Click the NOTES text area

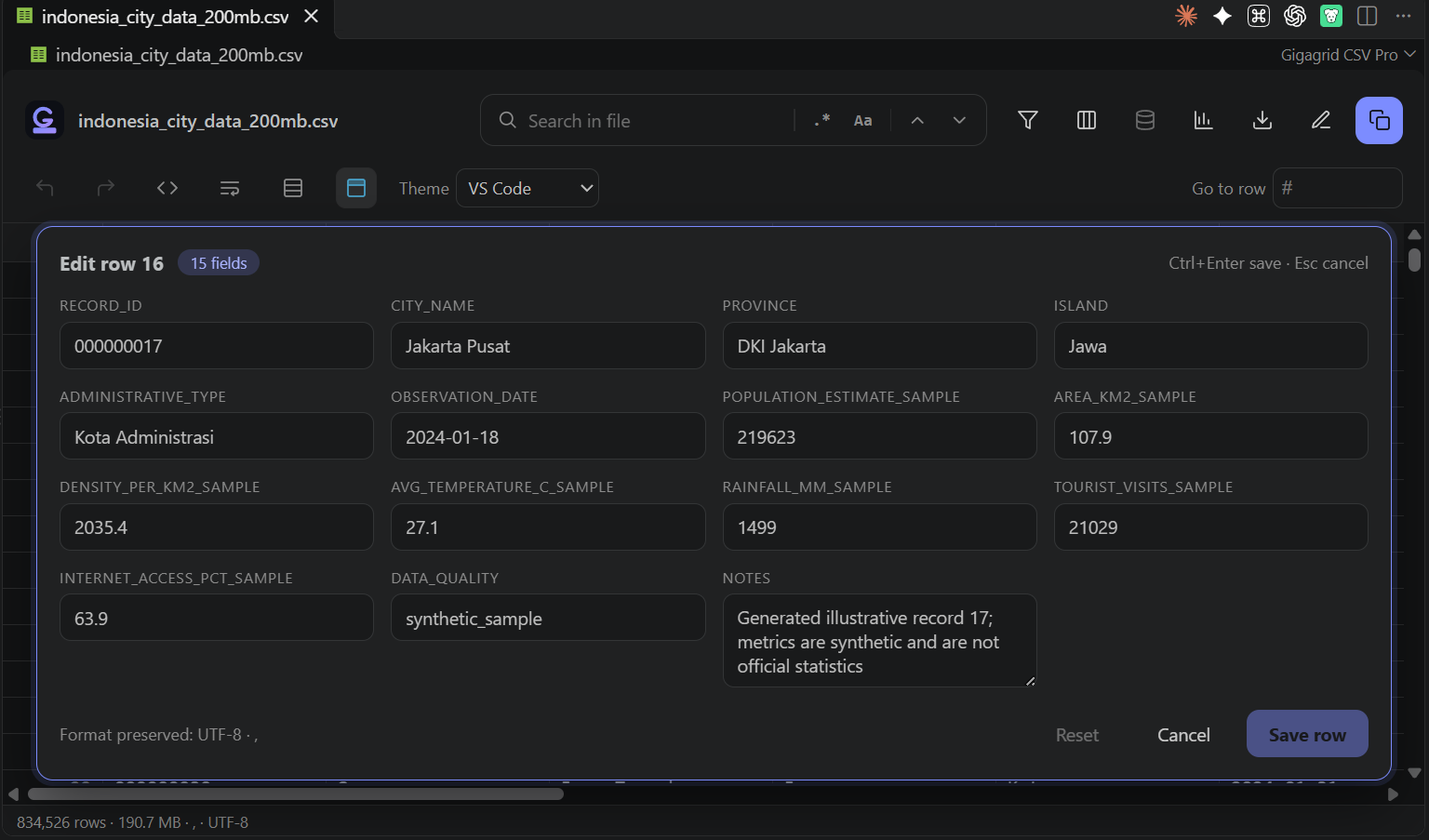879,641
